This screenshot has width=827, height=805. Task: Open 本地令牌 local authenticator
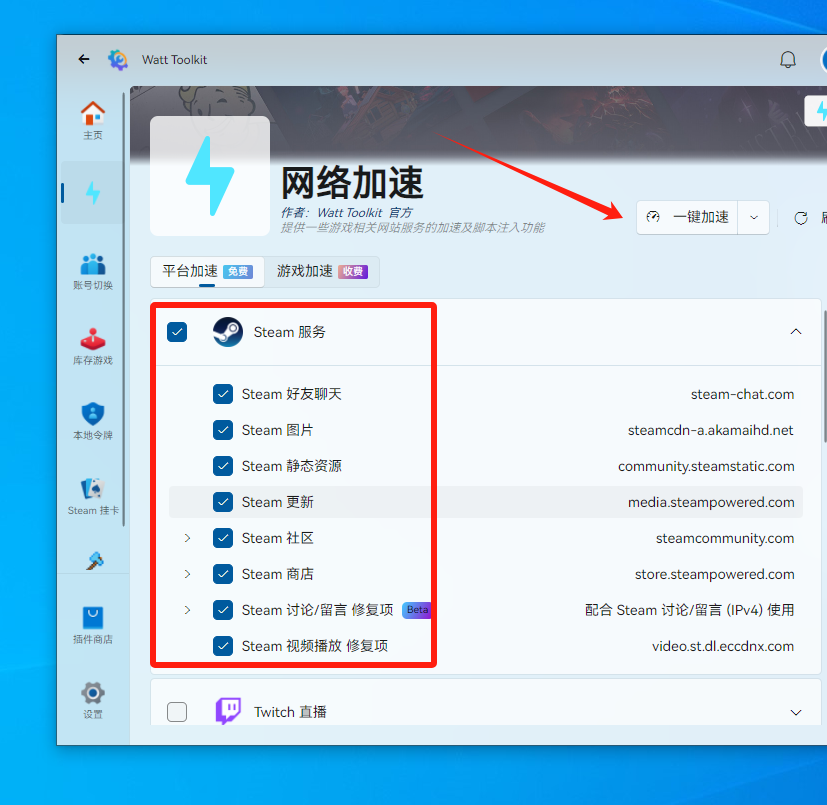coord(93,421)
